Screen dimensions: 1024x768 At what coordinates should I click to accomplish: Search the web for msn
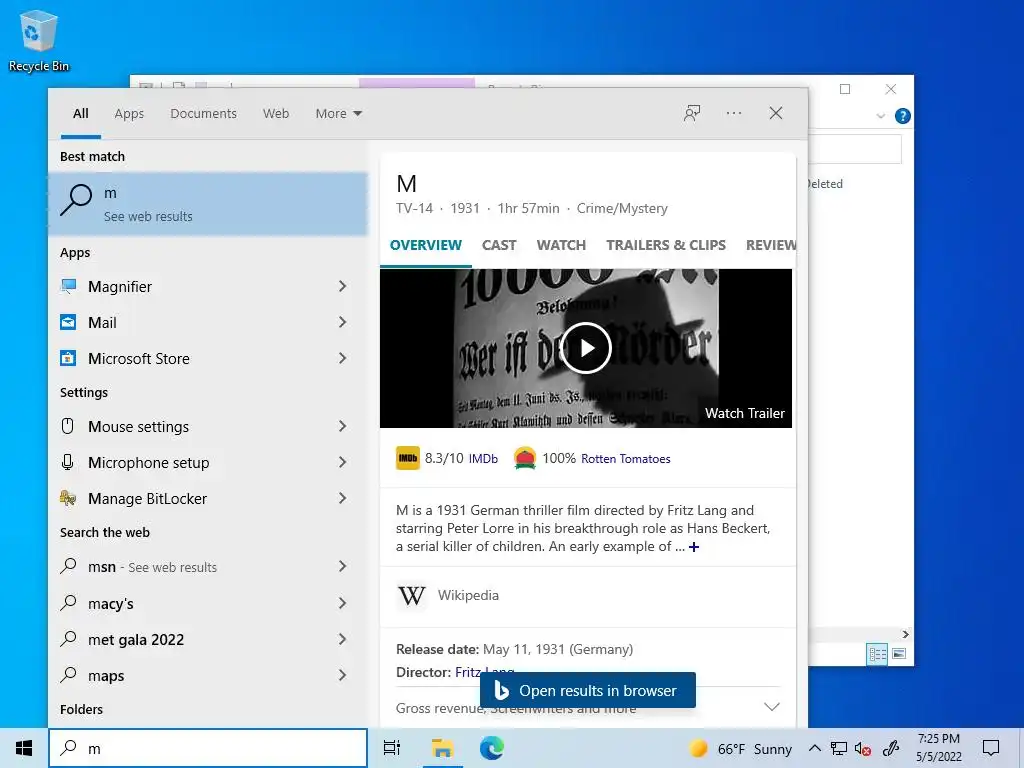coord(208,566)
